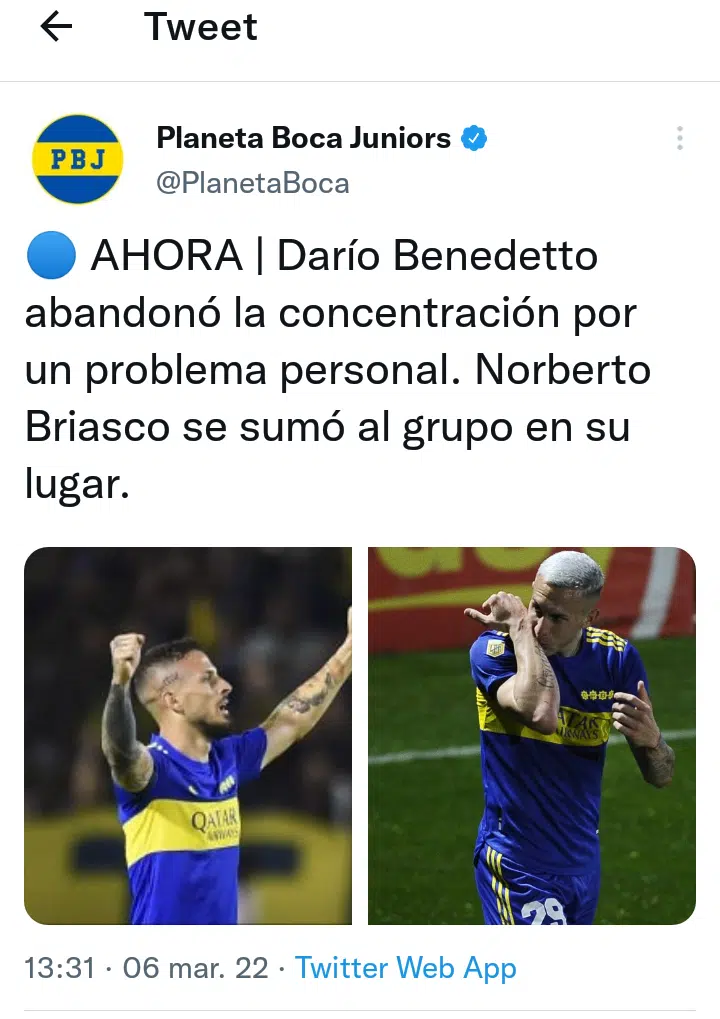Click the 13:31 · 06 mar. 22 timestamp
This screenshot has width=720, height=1019.
tap(146, 968)
